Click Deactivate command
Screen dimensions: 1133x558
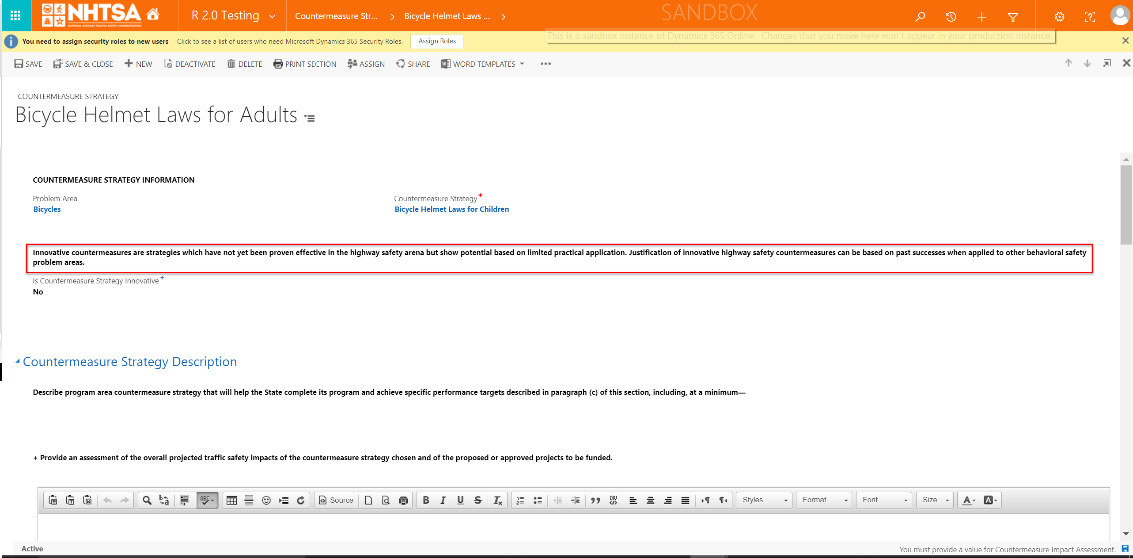[x=189, y=64]
